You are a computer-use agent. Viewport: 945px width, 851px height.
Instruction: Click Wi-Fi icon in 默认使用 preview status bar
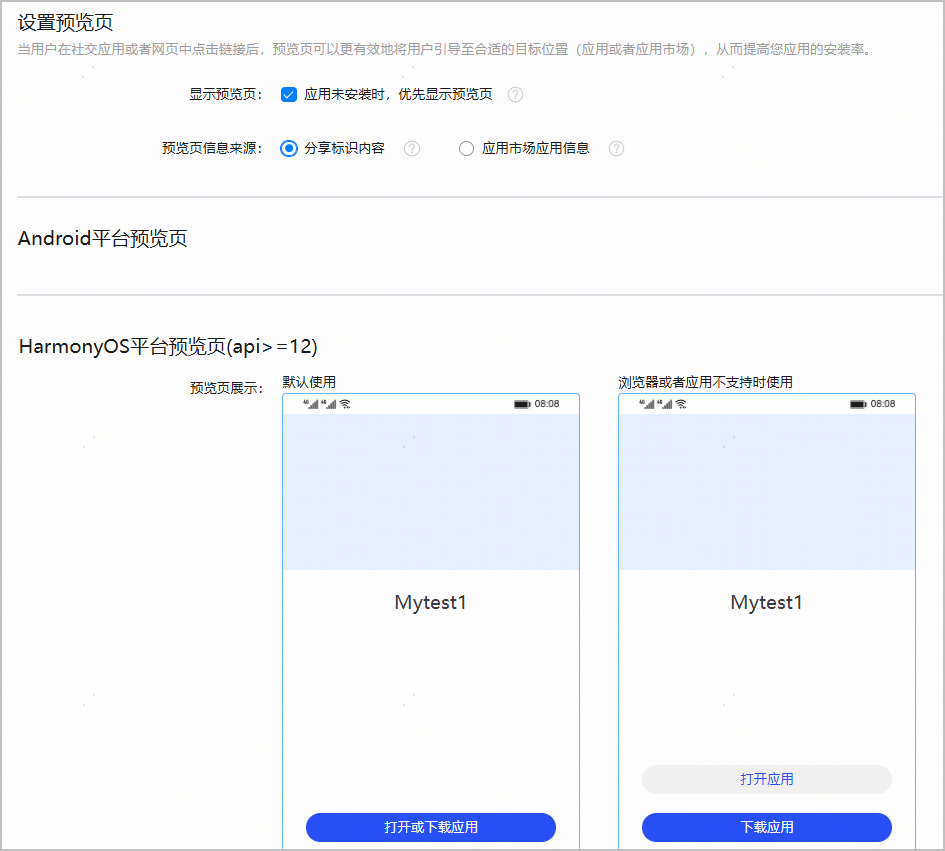(345, 404)
